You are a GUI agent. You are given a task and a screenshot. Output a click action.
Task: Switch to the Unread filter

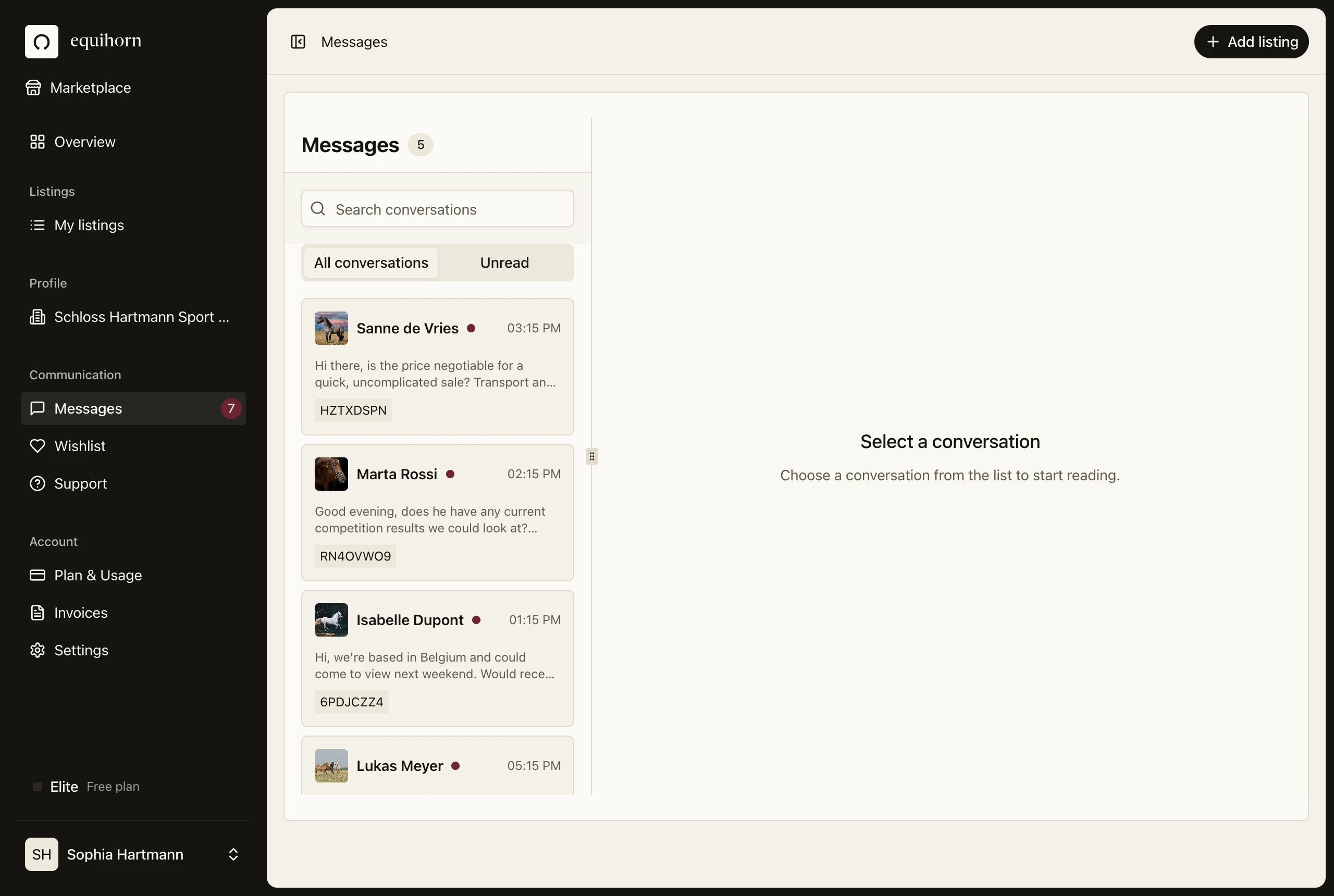coord(504,263)
